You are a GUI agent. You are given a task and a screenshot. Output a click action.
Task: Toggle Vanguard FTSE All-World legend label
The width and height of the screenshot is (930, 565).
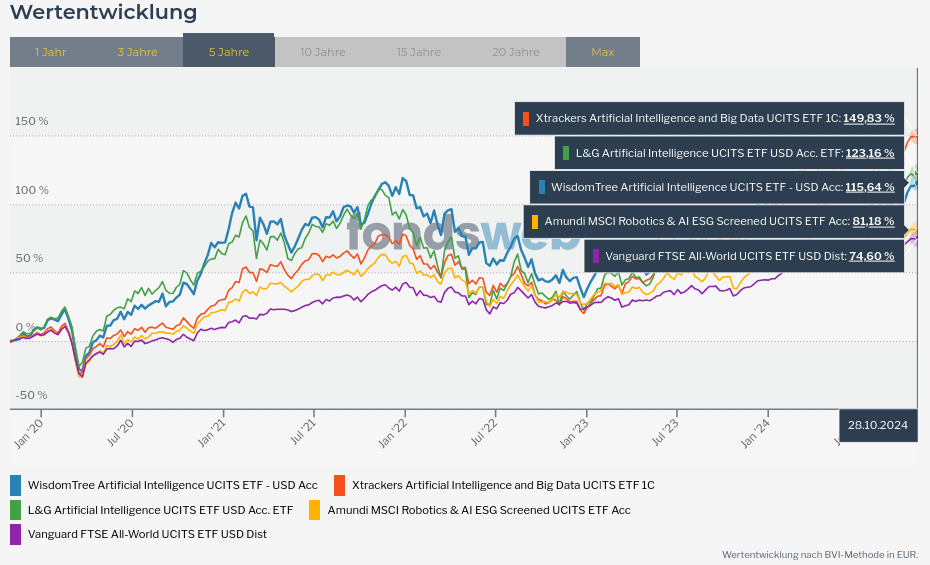point(147,534)
